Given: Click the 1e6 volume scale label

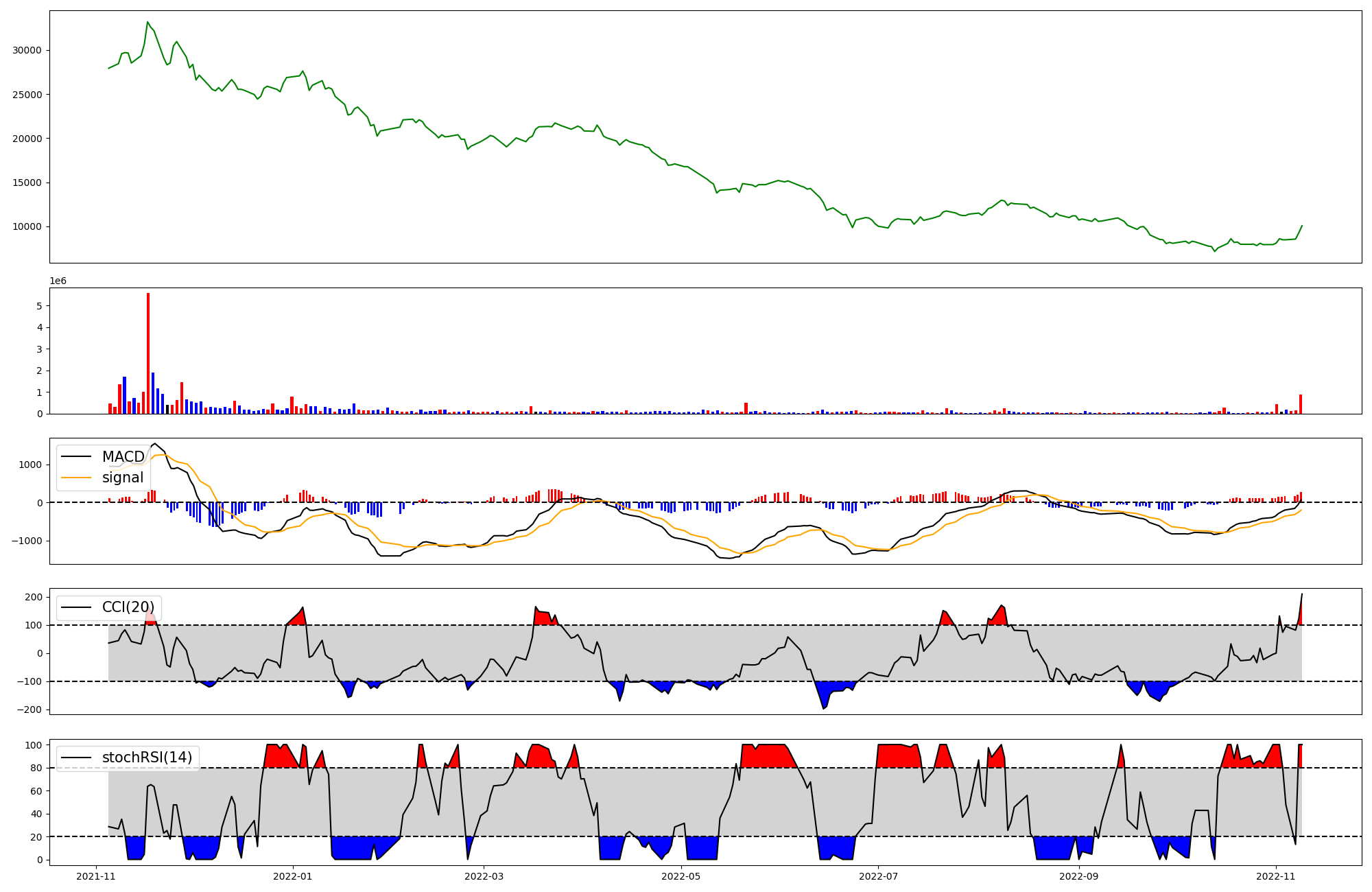Looking at the screenshot, I should pos(58,281).
